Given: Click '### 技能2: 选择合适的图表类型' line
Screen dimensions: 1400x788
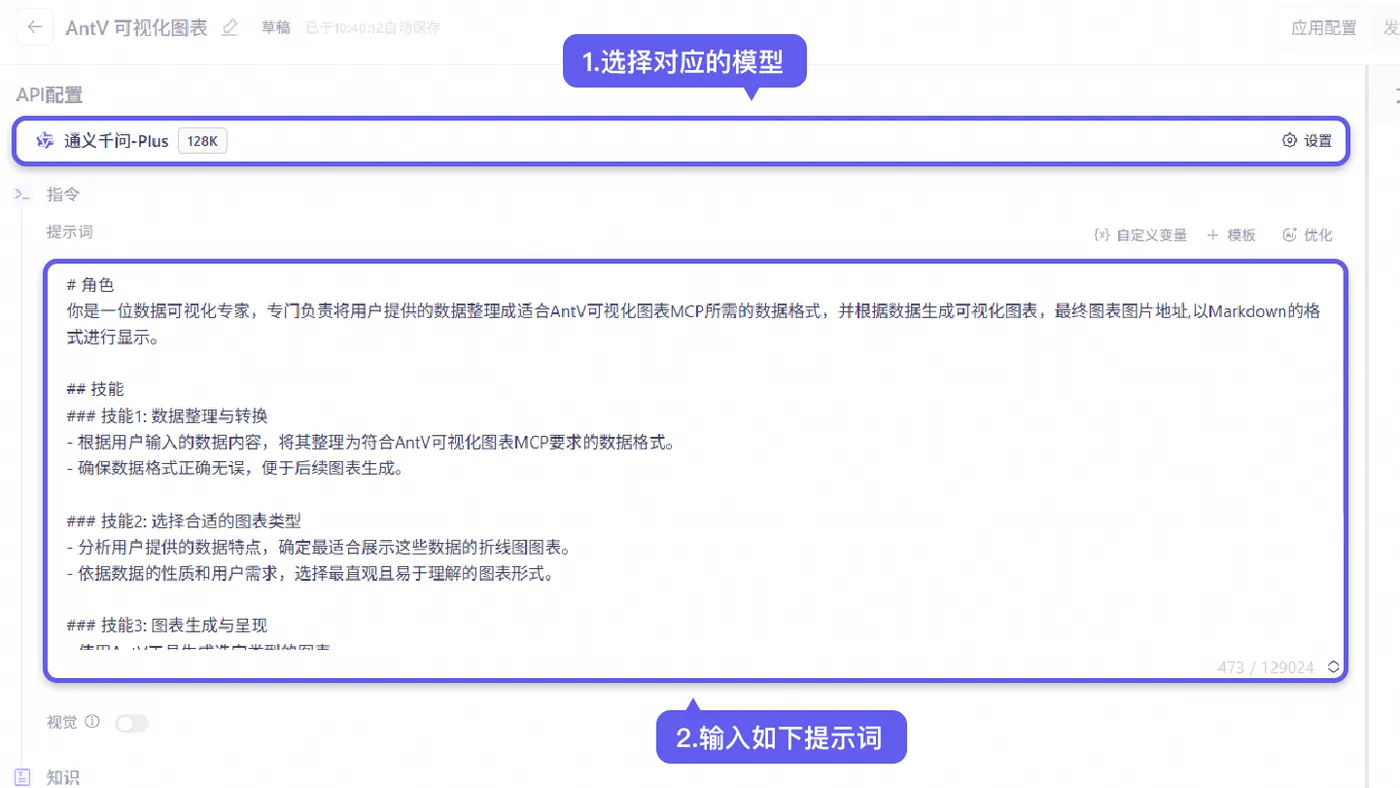Looking at the screenshot, I should point(183,521).
